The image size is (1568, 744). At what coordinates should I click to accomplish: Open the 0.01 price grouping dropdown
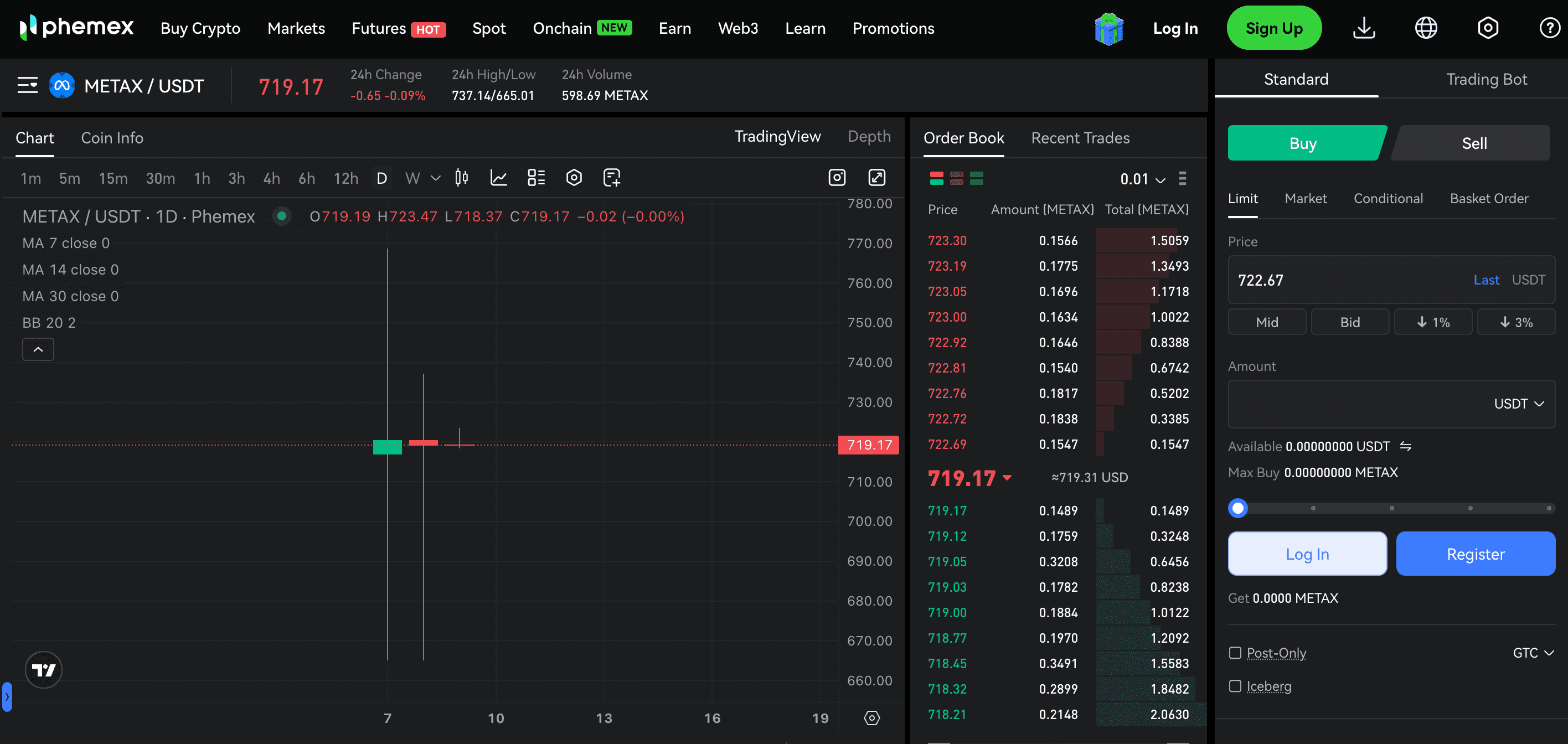[1143, 179]
